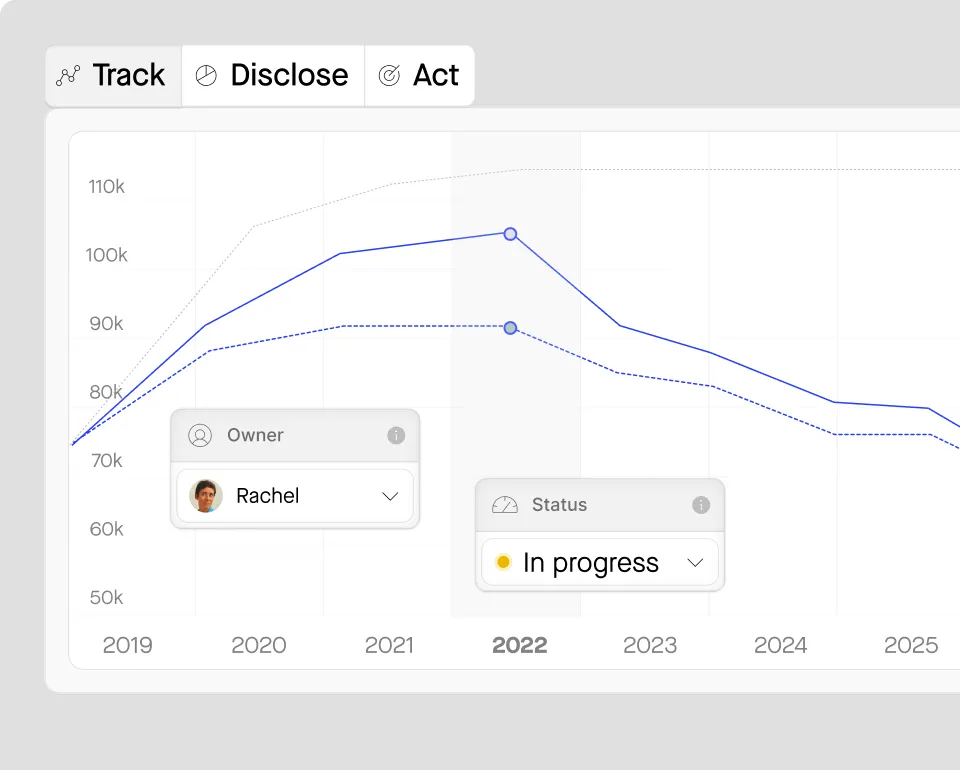Click the Act target icon
Viewport: 960px width, 770px height.
389,76
